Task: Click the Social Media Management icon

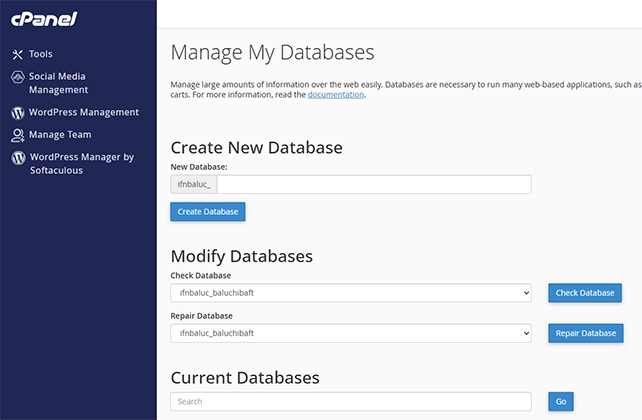Action: (18, 77)
